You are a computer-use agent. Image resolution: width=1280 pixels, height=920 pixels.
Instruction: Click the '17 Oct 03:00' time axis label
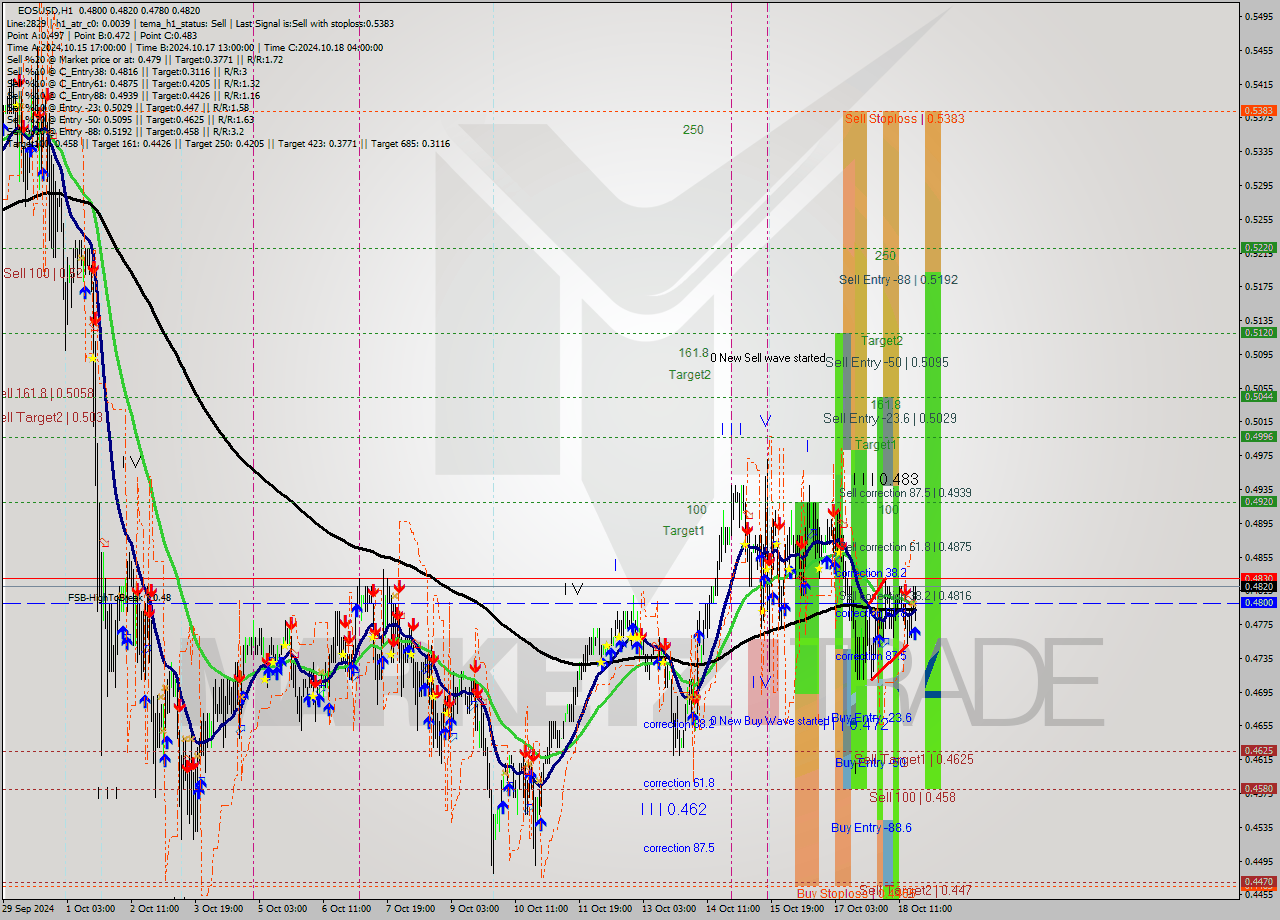(x=861, y=909)
